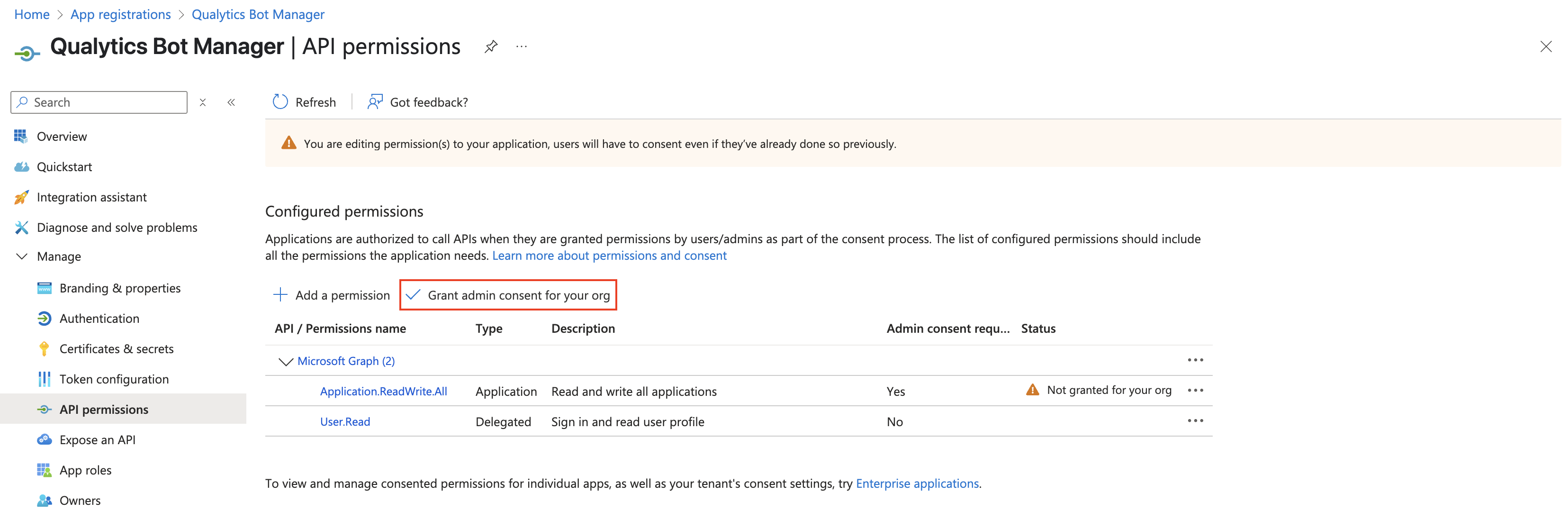
Task: Click Read and write all applications description
Action: click(634, 391)
